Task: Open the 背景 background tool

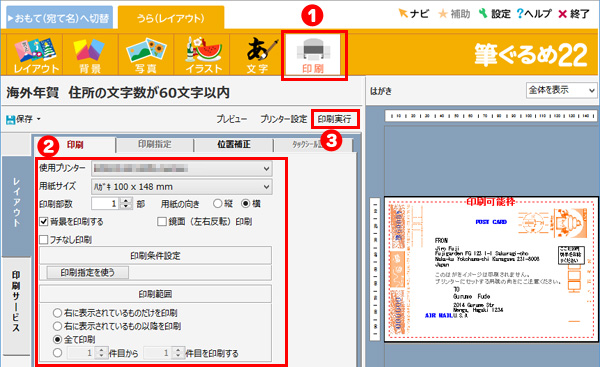Action: [90, 55]
